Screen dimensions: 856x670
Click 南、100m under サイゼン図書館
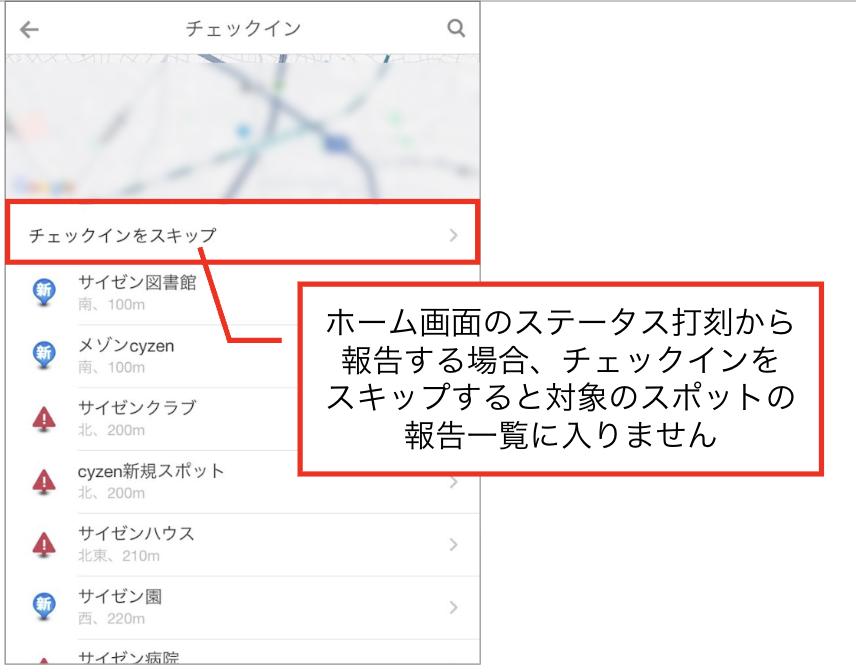tap(111, 305)
